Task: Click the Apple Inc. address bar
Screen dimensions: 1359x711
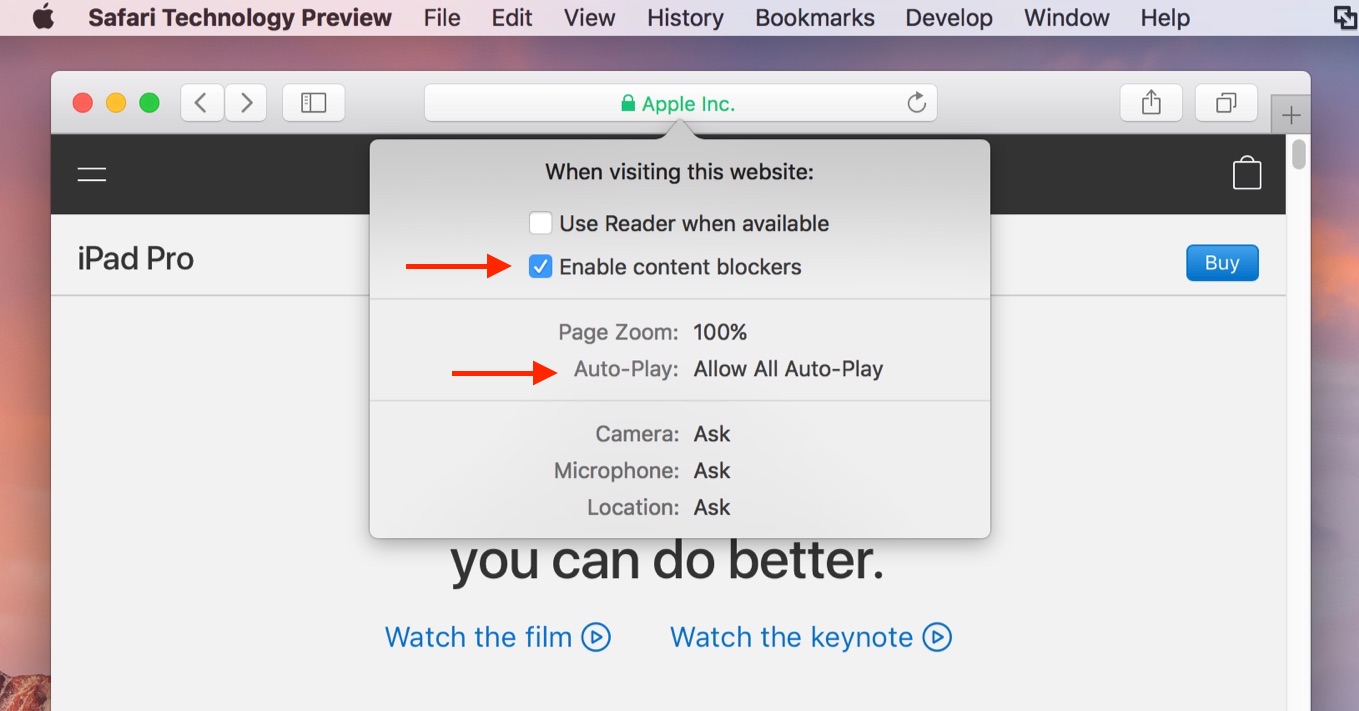Action: (x=680, y=102)
